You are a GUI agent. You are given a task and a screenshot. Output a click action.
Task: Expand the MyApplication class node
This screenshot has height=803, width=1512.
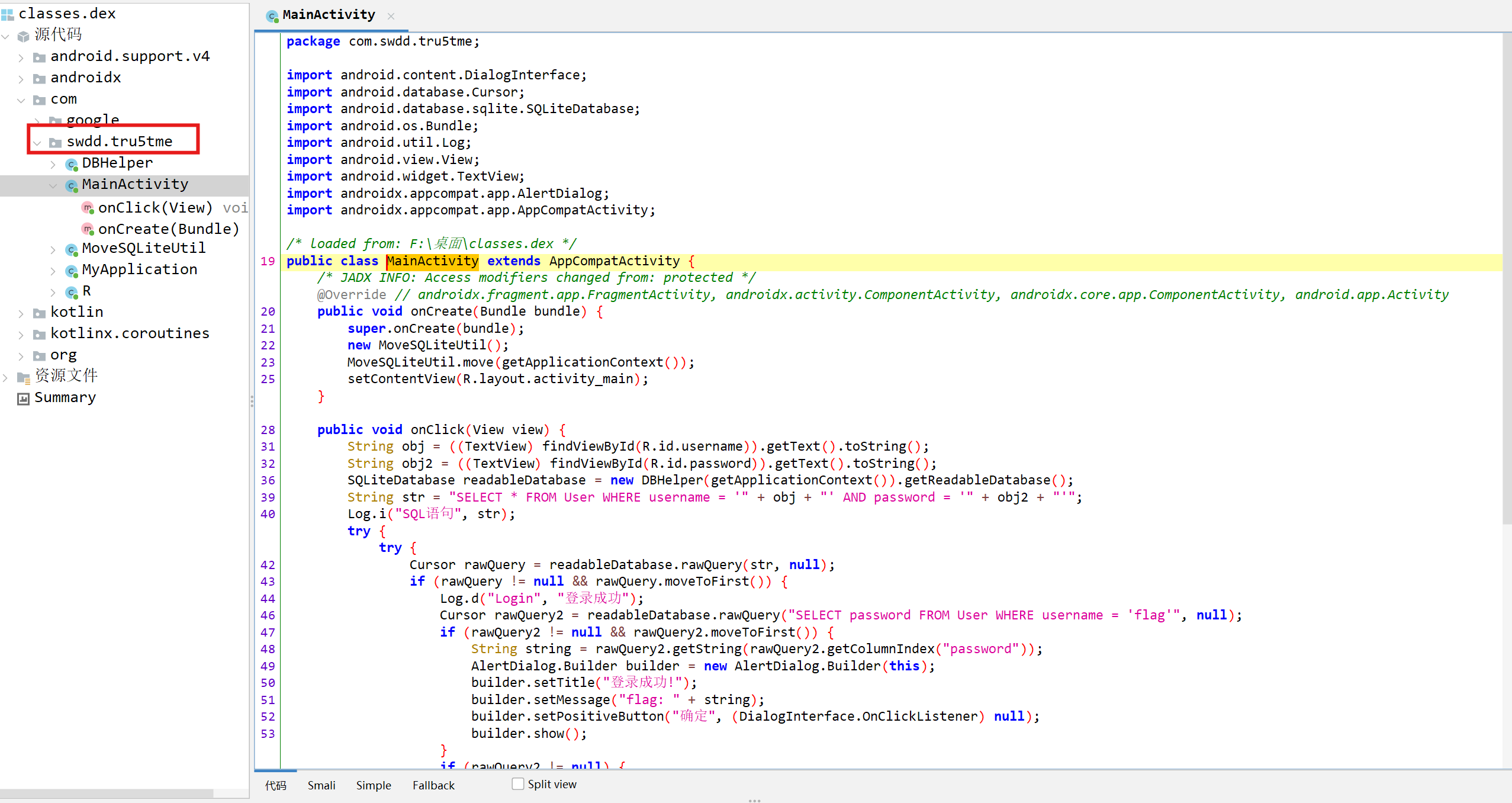53,271
